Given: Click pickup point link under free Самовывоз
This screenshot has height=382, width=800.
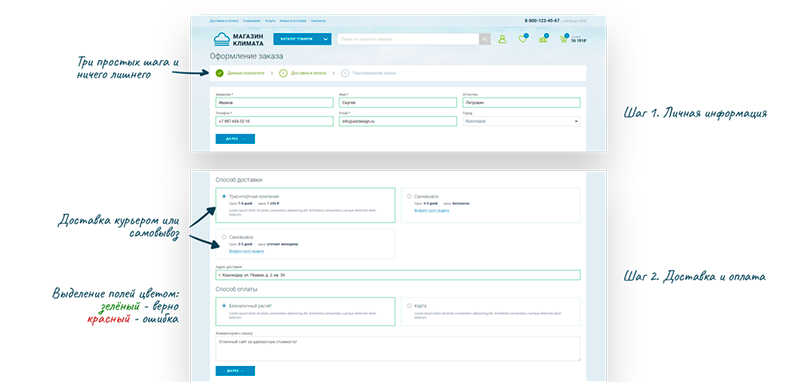Looking at the screenshot, I should [x=432, y=210].
